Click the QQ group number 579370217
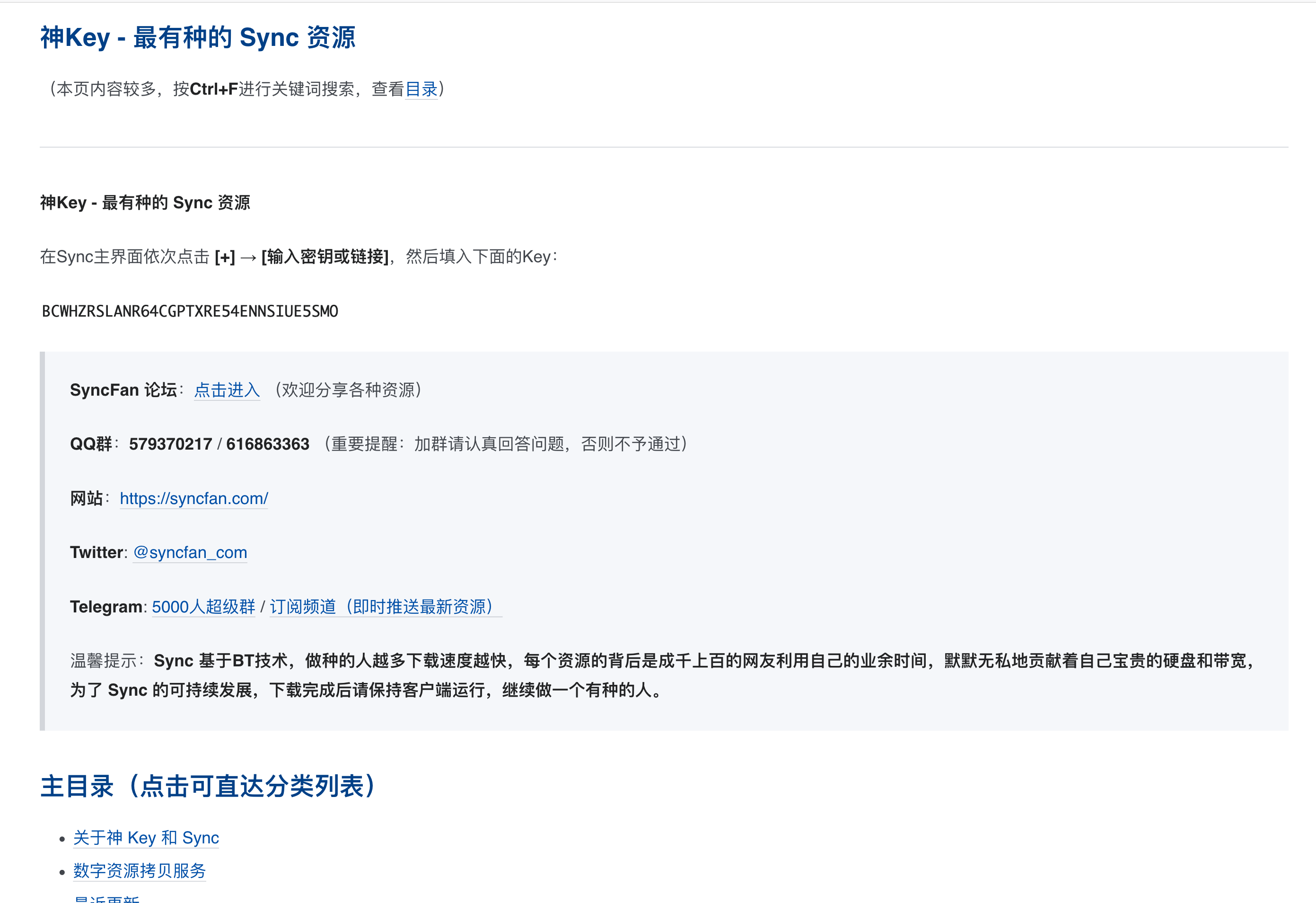Screen dimensions: 1316x903 point(170,444)
